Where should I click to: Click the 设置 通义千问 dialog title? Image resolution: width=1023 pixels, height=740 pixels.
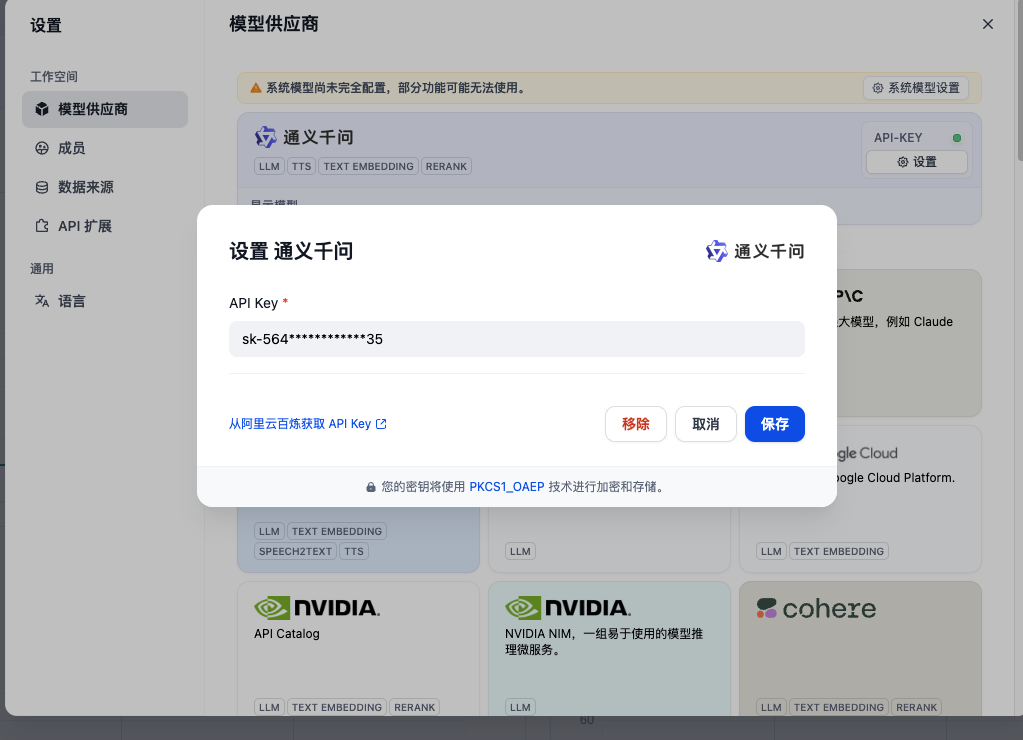[x=291, y=251]
